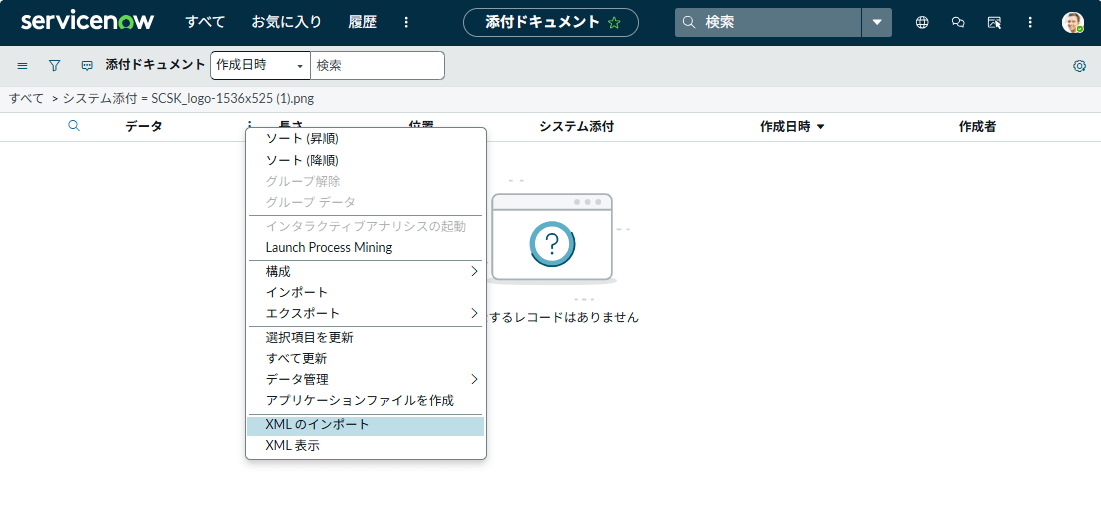Select Launch Process Mining menu entry
This screenshot has height=506, width=1101.
click(329, 247)
